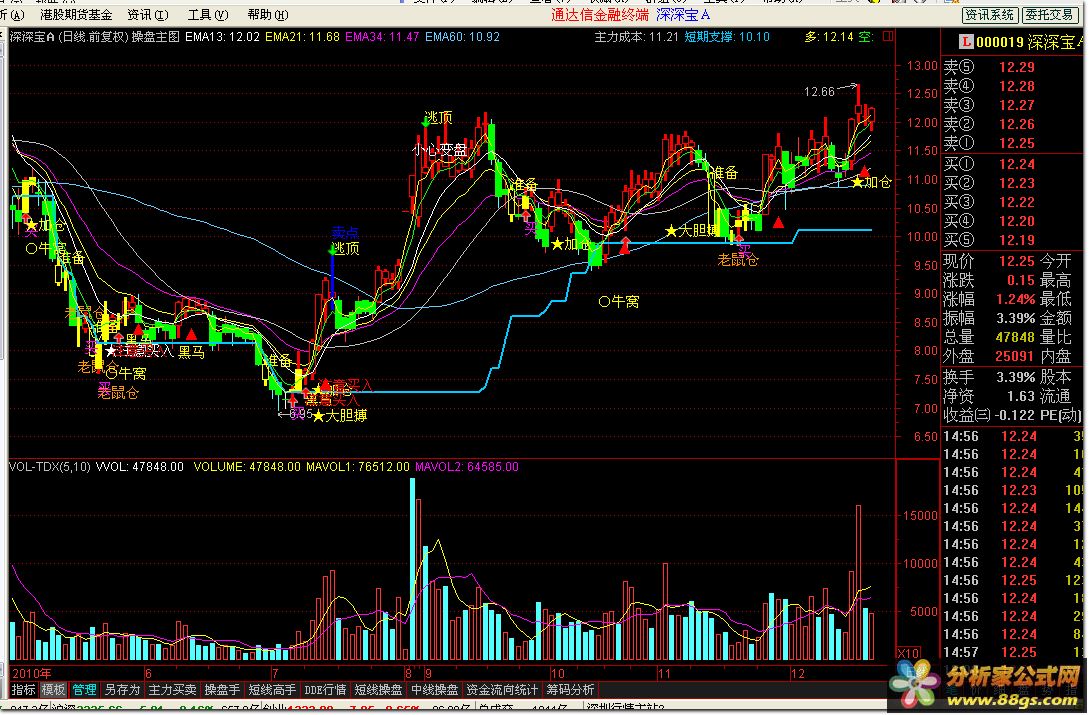This screenshot has width=1089, height=715.
Task: Click the 主力成本: 11.21 label
Action: click(636, 37)
